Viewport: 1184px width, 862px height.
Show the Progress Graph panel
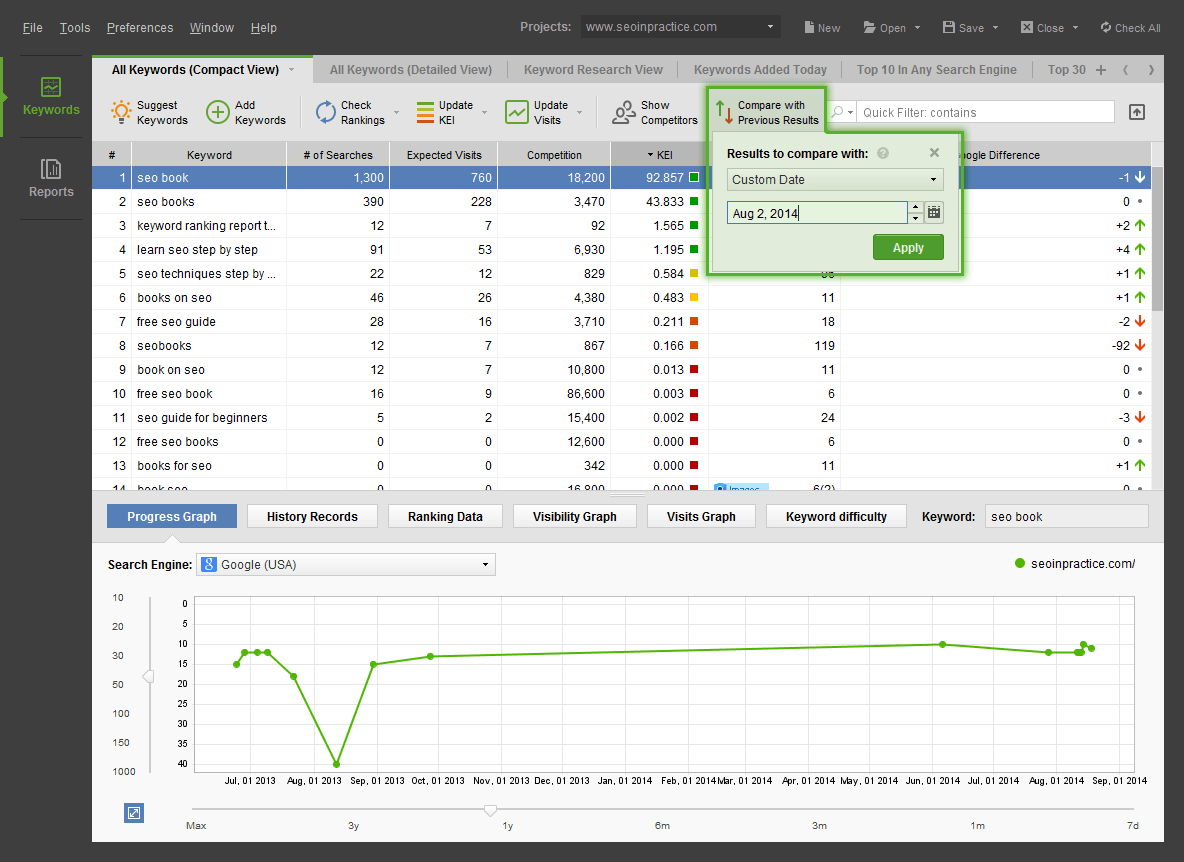coord(172,516)
